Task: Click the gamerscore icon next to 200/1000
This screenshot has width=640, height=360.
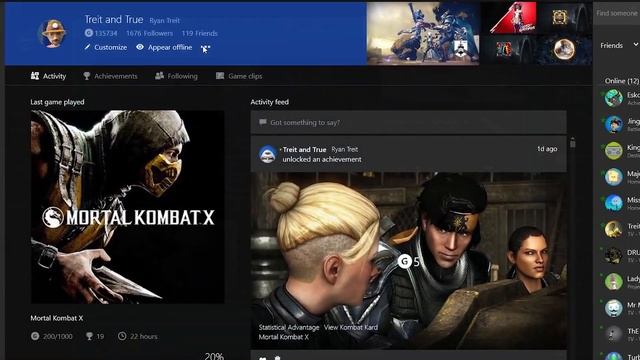Action: coord(35,336)
